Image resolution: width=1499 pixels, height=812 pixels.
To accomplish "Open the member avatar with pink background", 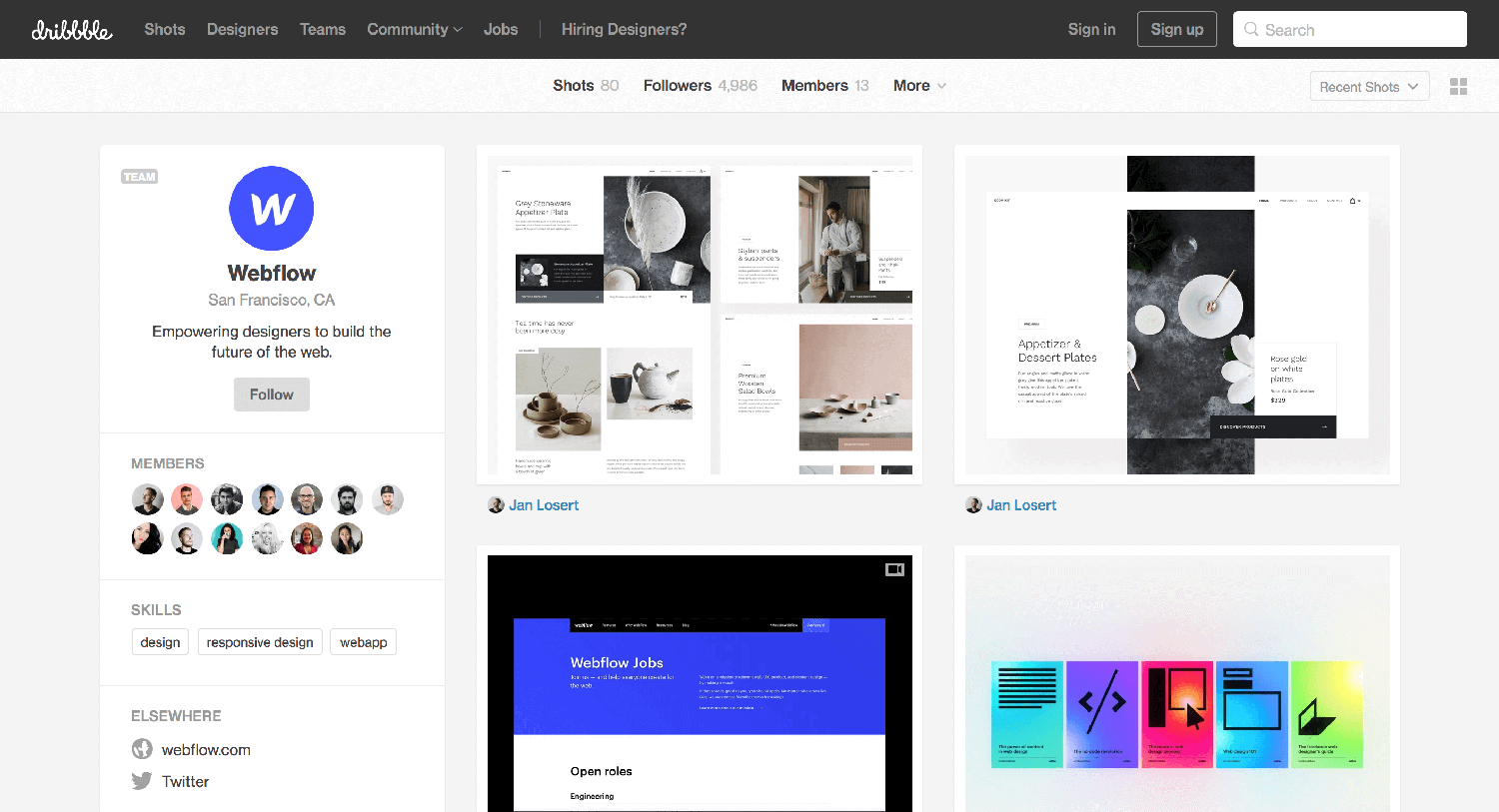I will coord(187,499).
